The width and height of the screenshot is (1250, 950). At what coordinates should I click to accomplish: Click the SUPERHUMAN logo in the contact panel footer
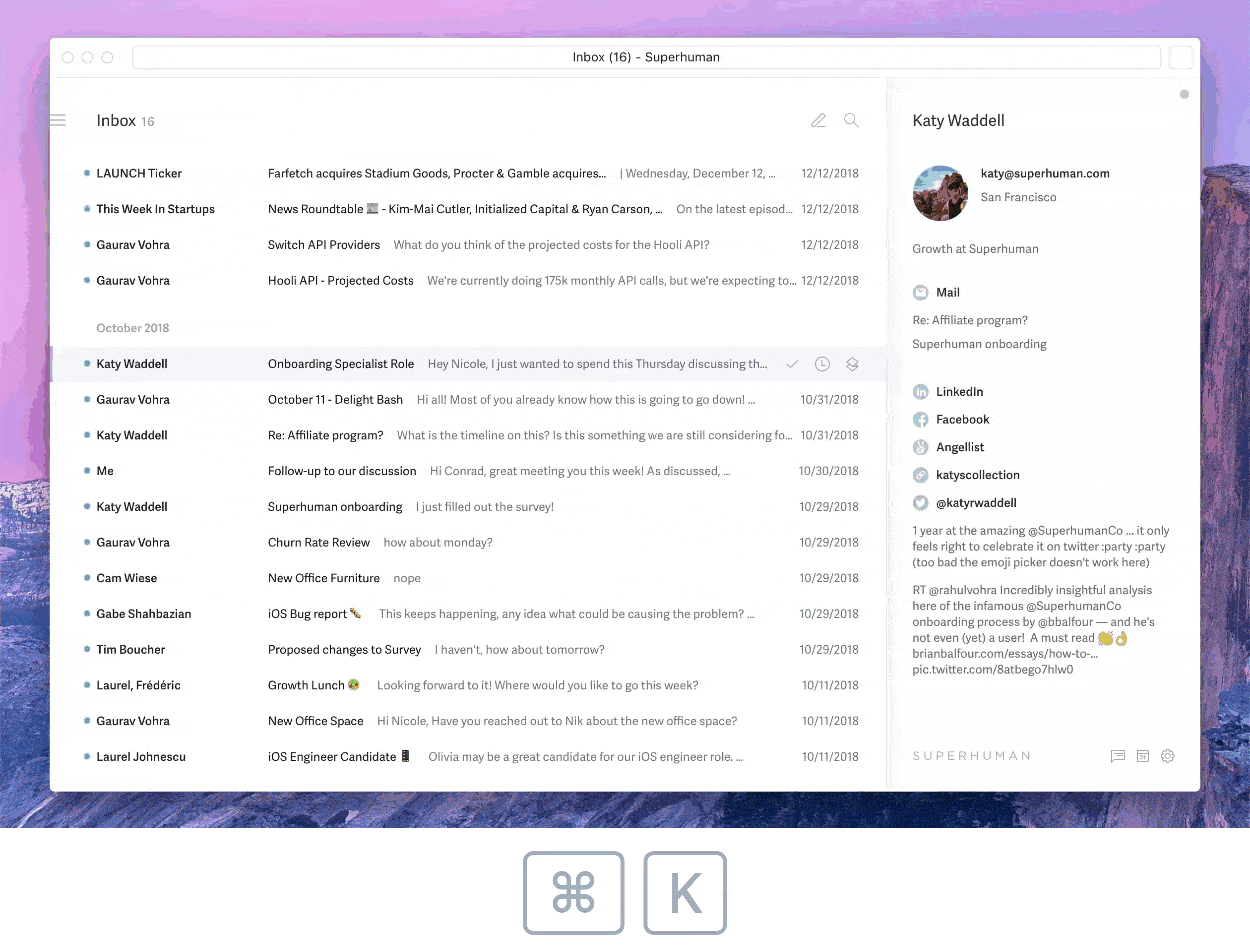click(972, 756)
